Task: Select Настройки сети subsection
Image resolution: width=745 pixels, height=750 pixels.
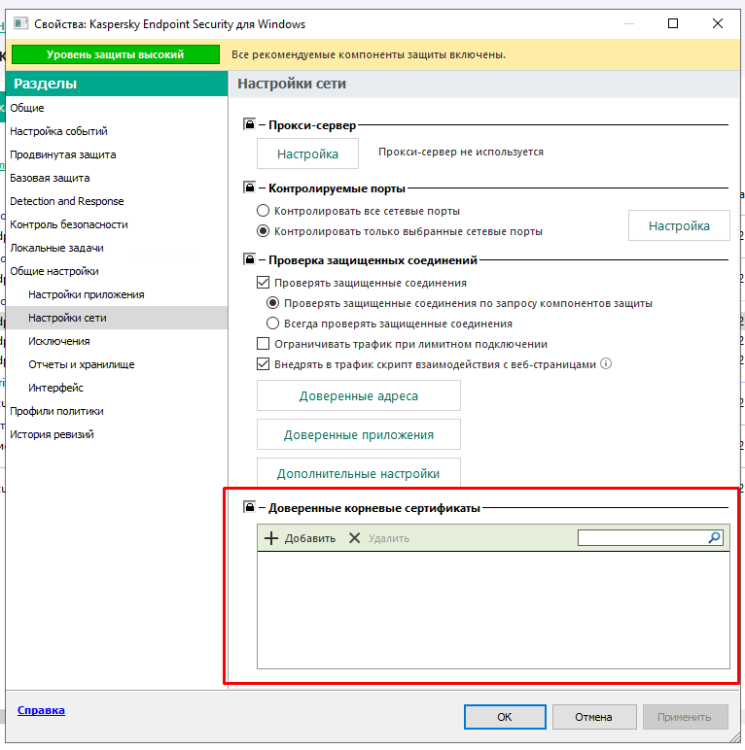Action: tap(116, 318)
